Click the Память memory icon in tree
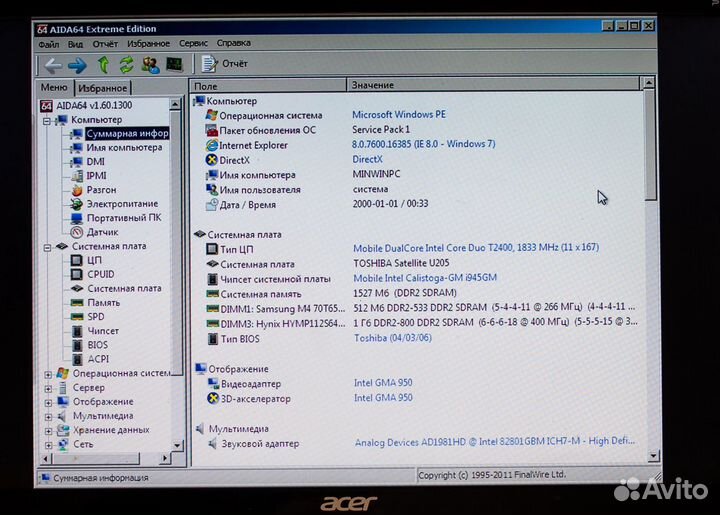Screen dimensions: 720x515 [77, 303]
